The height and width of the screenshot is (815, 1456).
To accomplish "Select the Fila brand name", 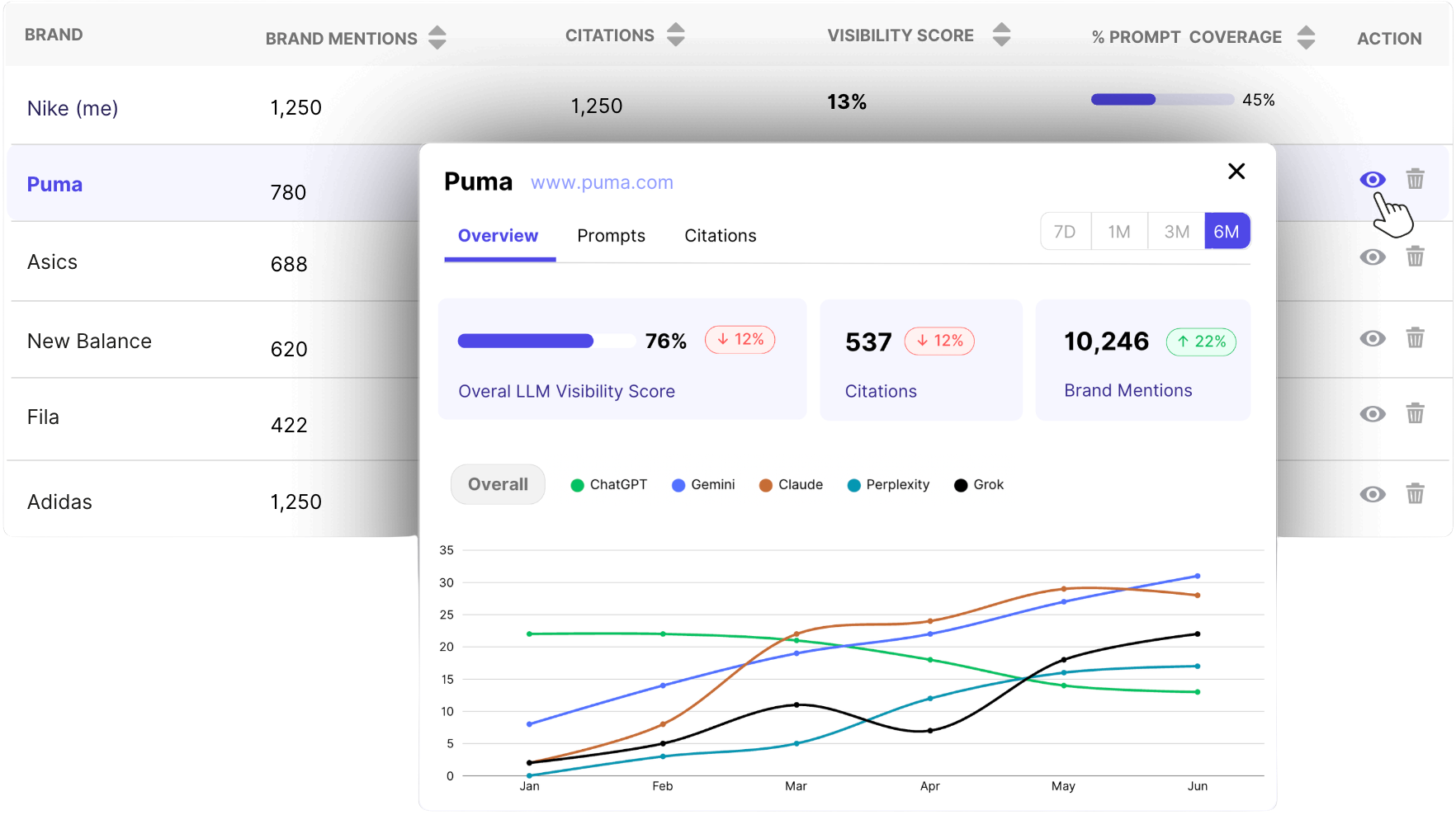I will click(43, 417).
